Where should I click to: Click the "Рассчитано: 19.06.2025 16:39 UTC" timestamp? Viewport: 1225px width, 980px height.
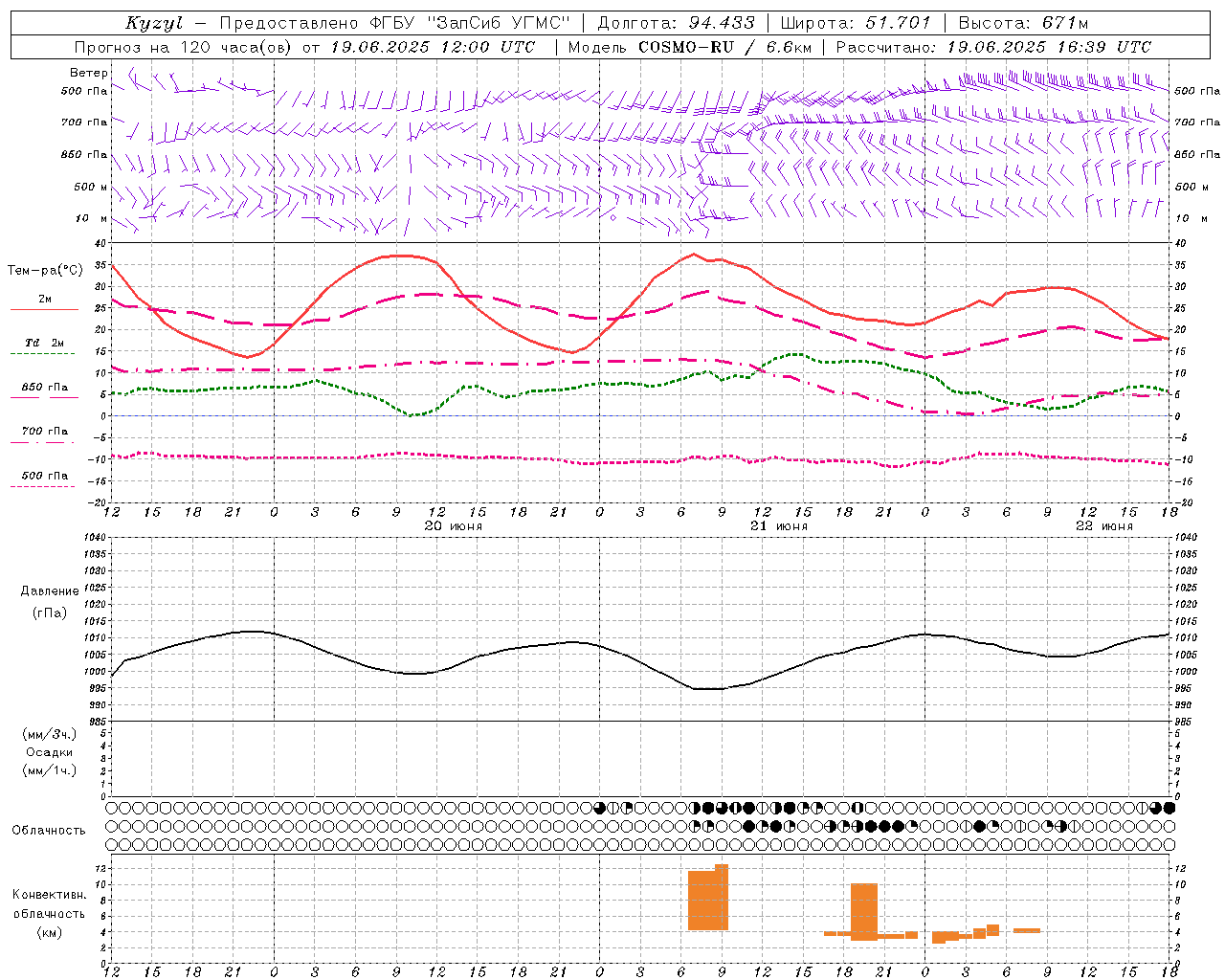[x=993, y=47]
